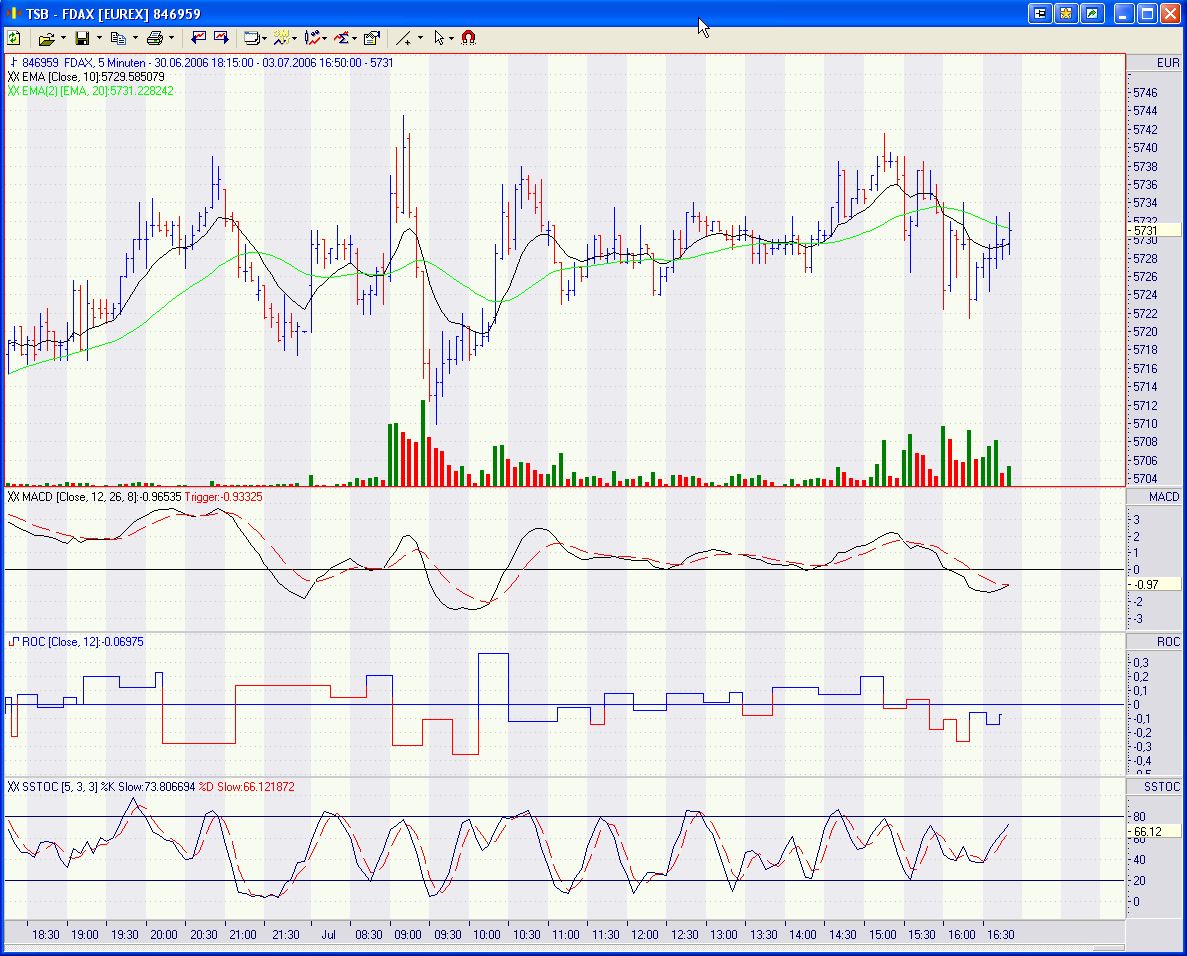This screenshot has width=1187, height=956.
Task: Click the horizontal scrollbar below time axis
Action: (x=565, y=948)
